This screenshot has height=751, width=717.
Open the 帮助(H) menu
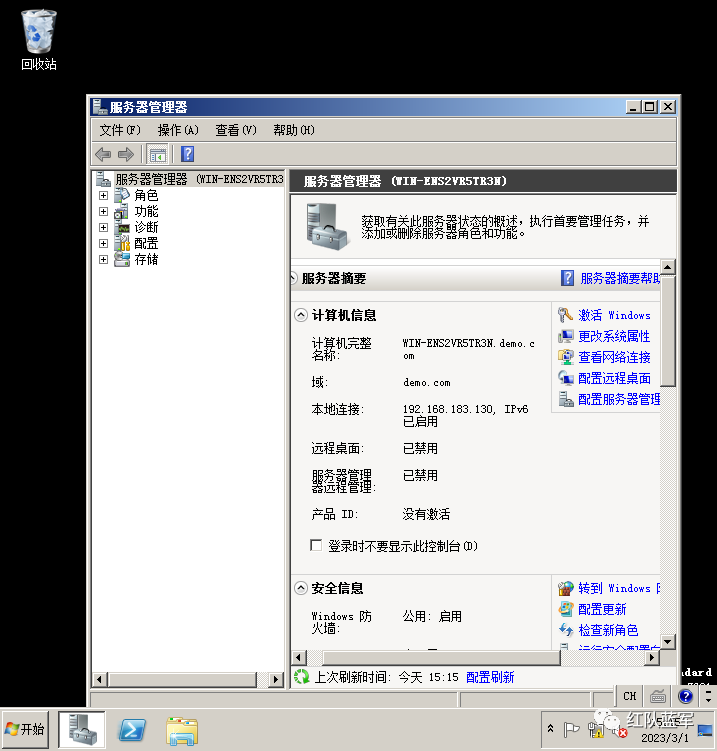pos(294,130)
